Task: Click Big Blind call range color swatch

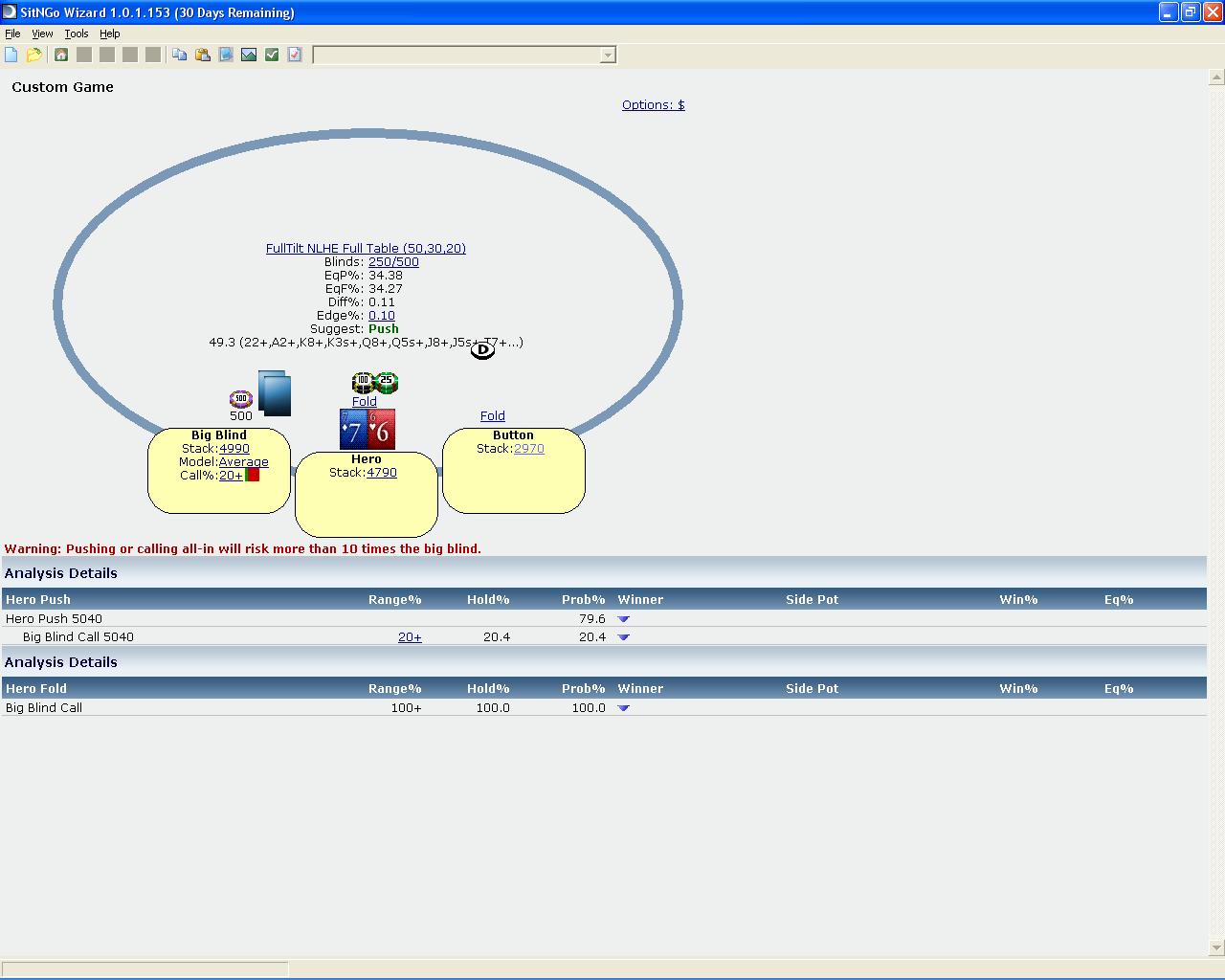Action: (x=253, y=475)
